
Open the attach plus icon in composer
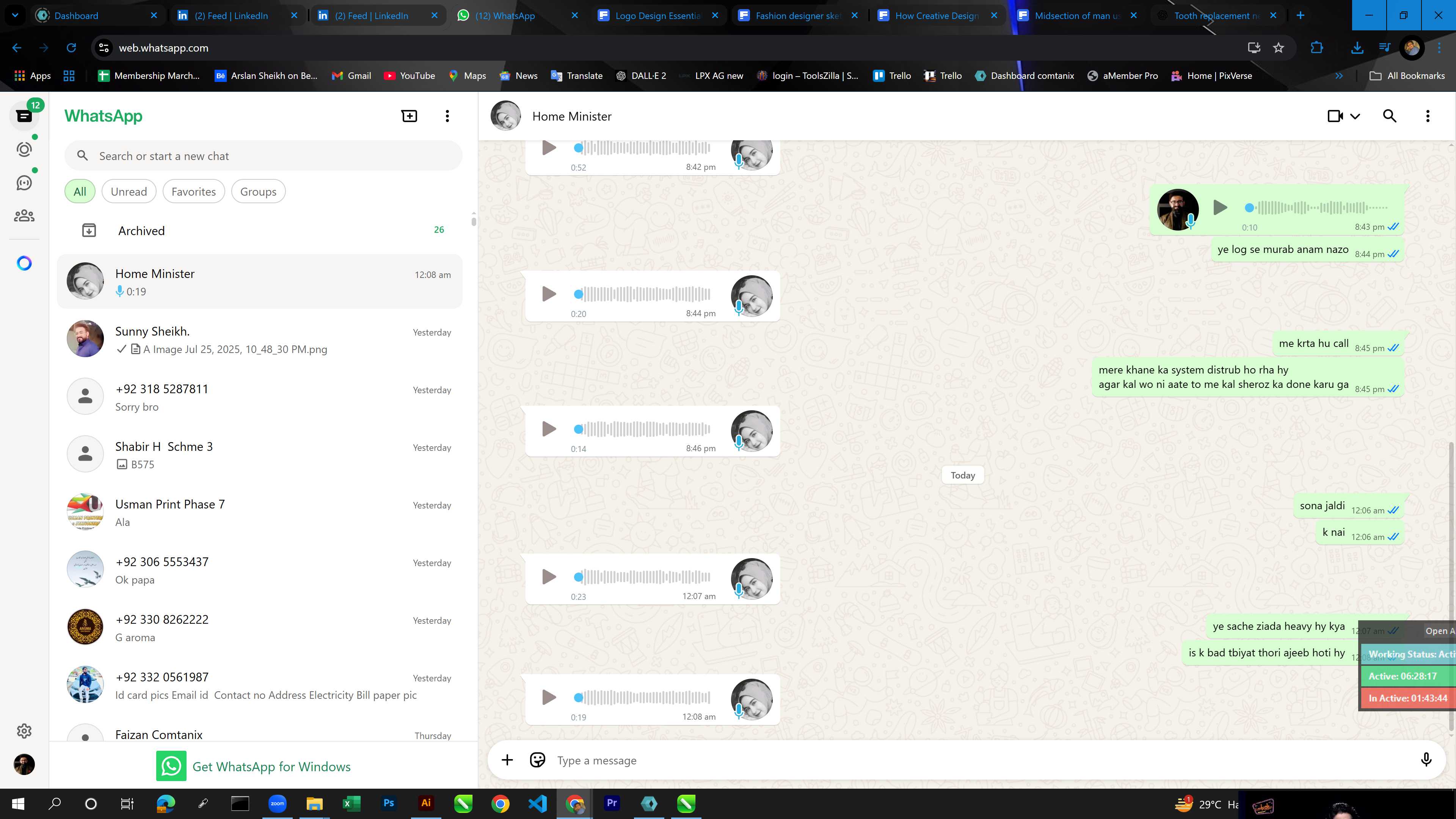(507, 760)
